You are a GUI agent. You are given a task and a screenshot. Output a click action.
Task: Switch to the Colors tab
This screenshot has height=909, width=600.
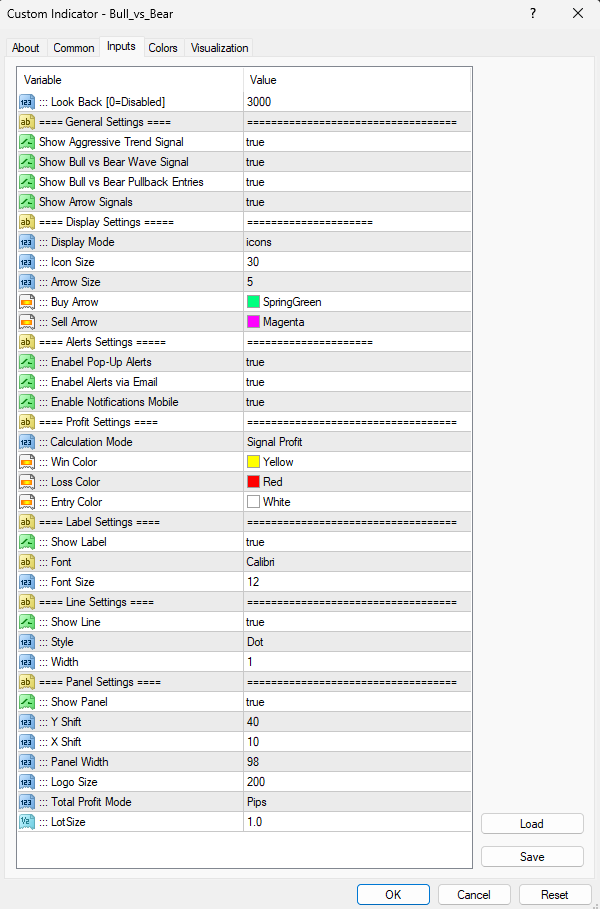click(163, 48)
